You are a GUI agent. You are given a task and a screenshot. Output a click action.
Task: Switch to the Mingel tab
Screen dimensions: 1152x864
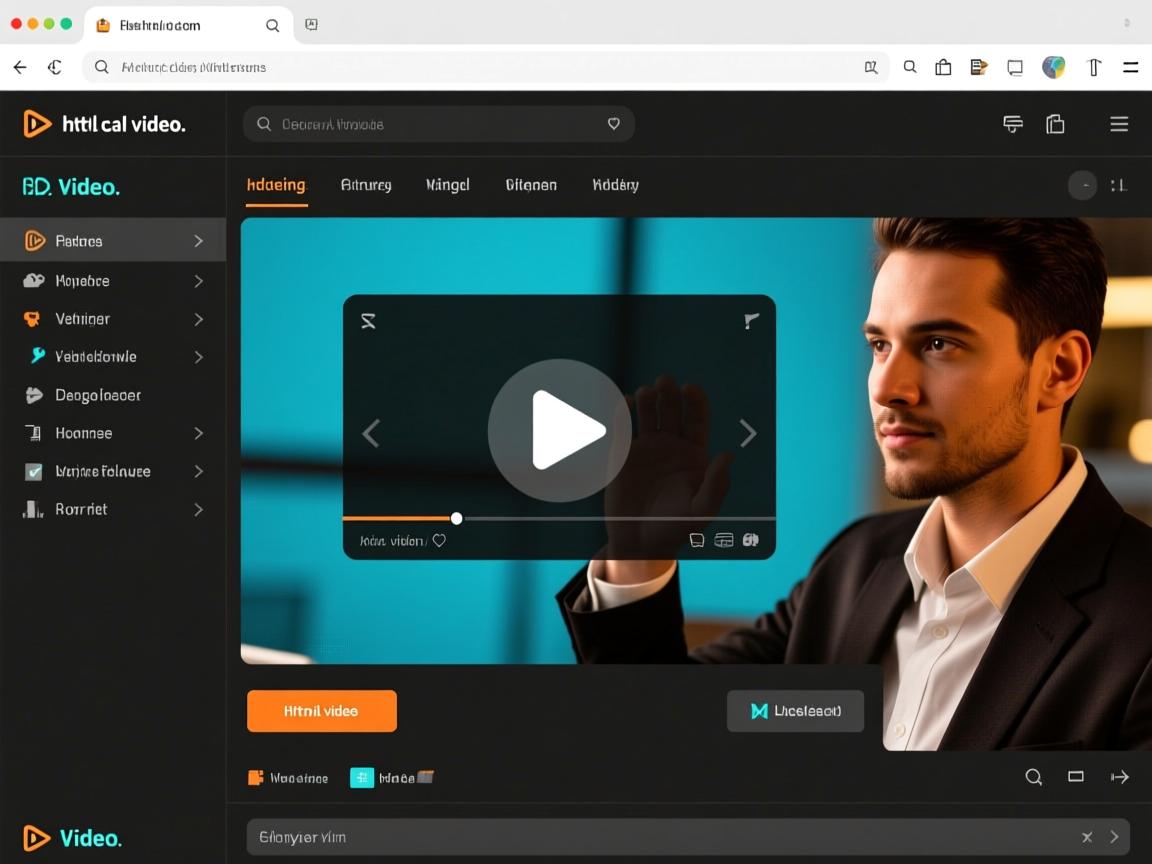(x=447, y=185)
